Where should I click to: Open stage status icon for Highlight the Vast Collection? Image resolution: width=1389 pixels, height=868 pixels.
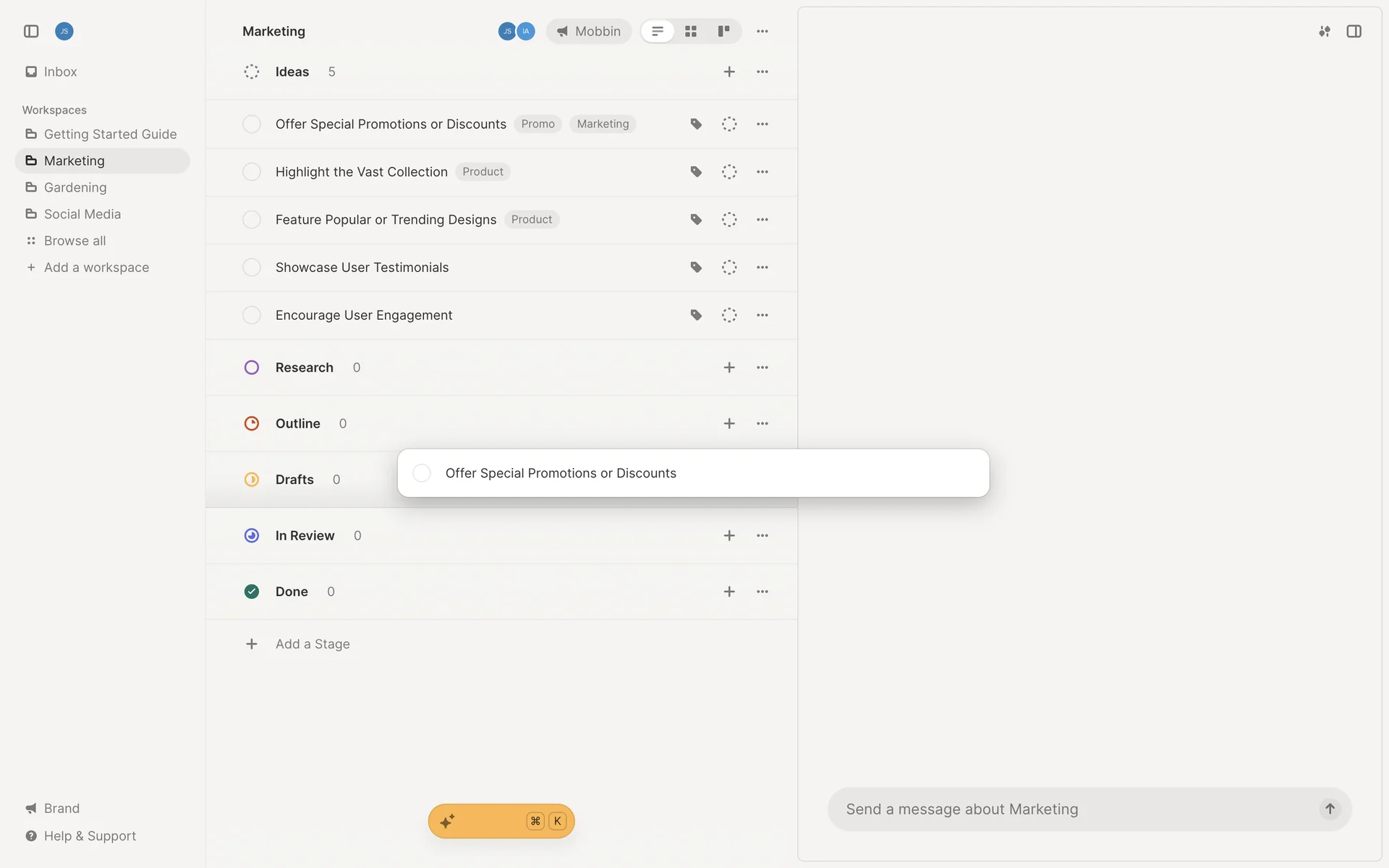pos(729,172)
